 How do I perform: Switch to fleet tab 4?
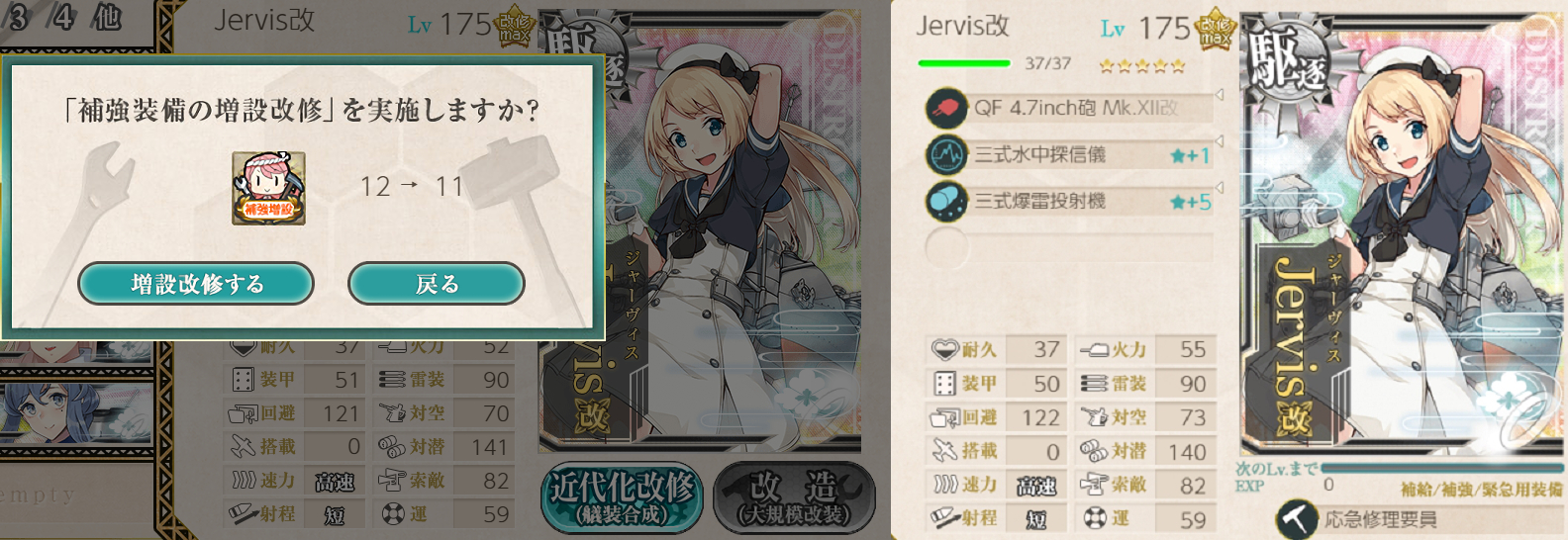[64, 17]
